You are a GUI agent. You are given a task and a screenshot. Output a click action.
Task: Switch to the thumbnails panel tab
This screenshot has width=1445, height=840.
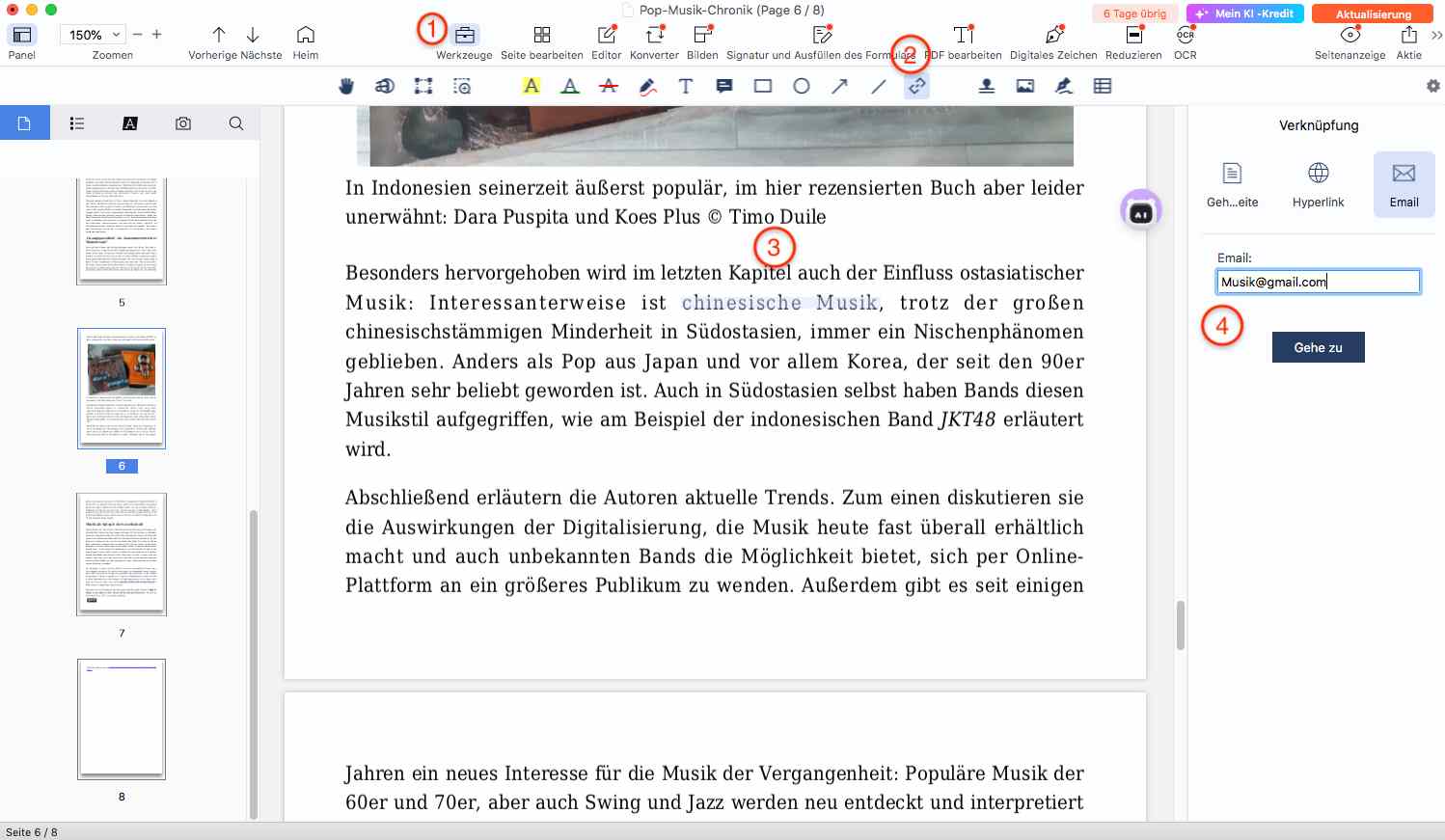tap(24, 123)
